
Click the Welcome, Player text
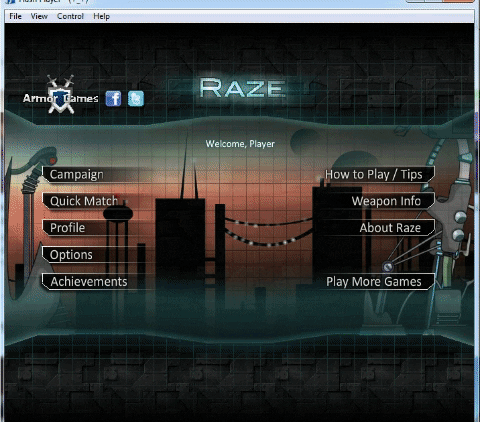point(240,144)
